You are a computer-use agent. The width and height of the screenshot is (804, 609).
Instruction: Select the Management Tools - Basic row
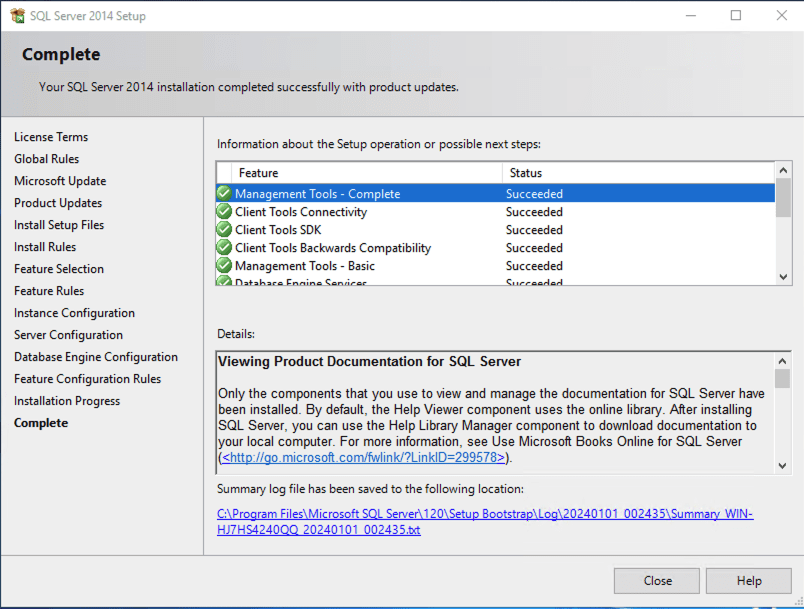[400, 266]
